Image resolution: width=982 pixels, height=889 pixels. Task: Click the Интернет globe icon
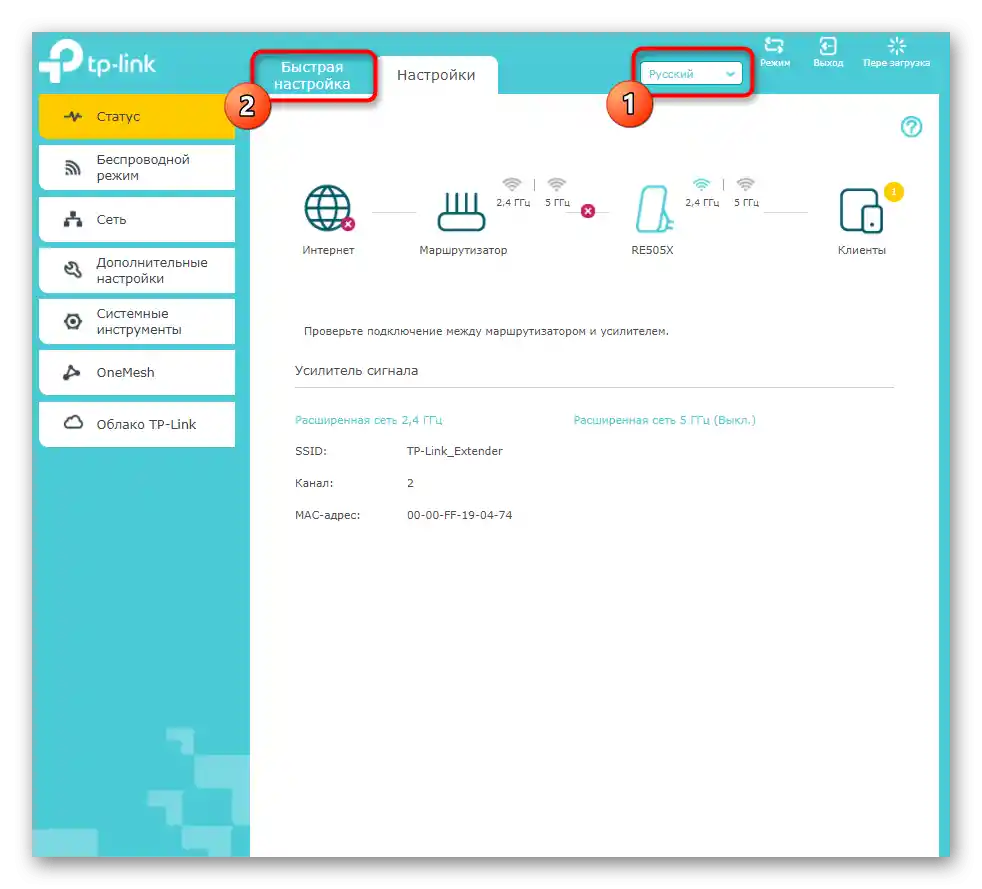(328, 208)
